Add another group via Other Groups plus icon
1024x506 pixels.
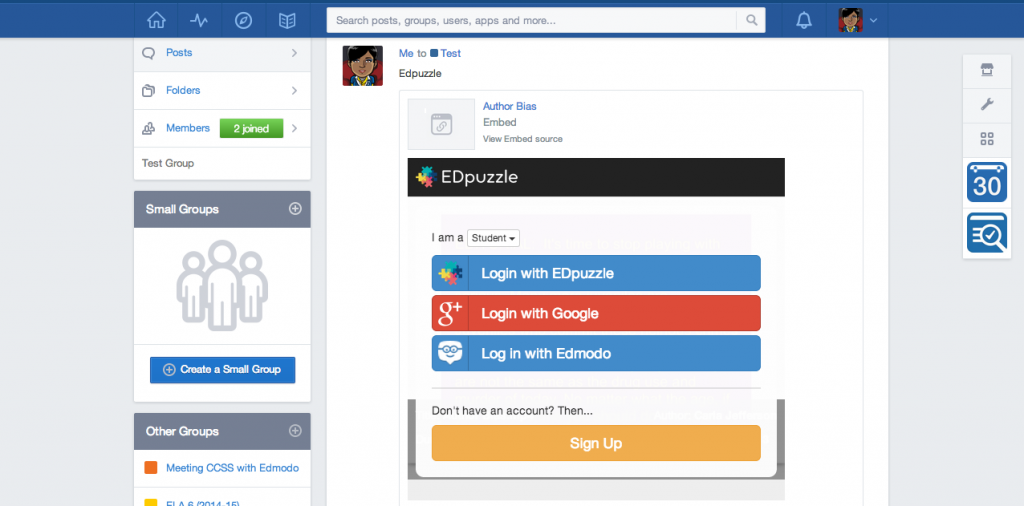(x=295, y=431)
